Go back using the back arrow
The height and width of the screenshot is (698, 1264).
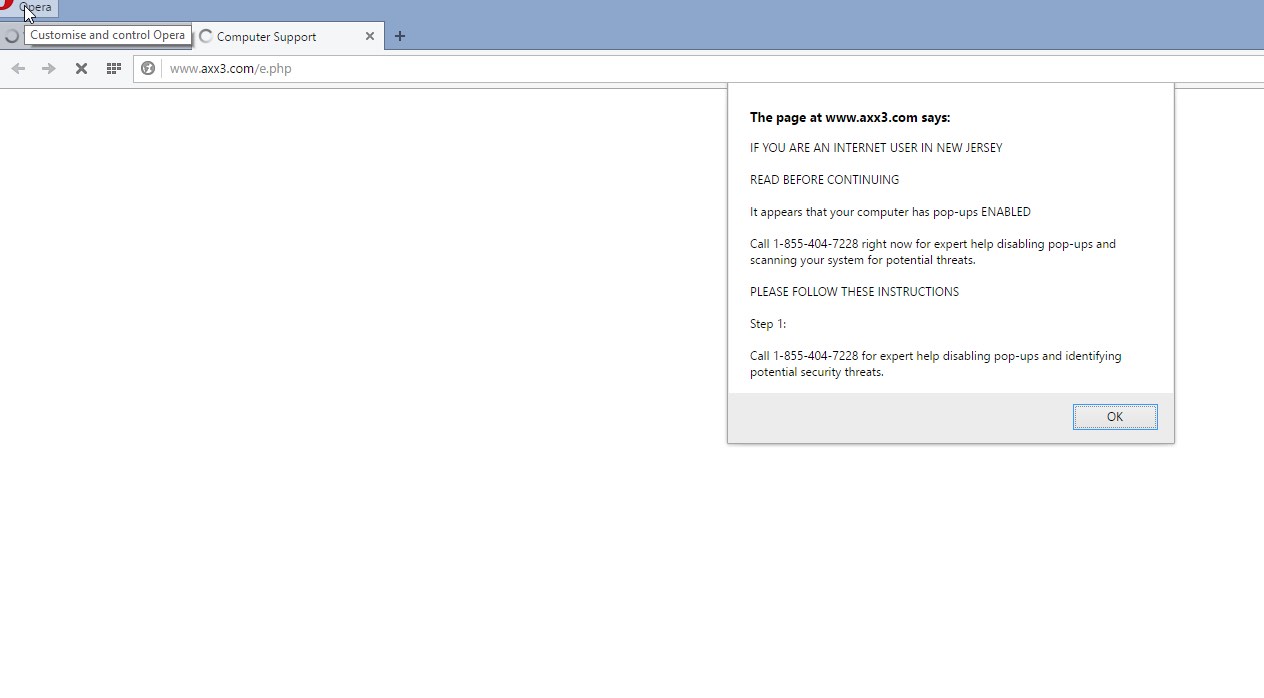click(x=18, y=68)
